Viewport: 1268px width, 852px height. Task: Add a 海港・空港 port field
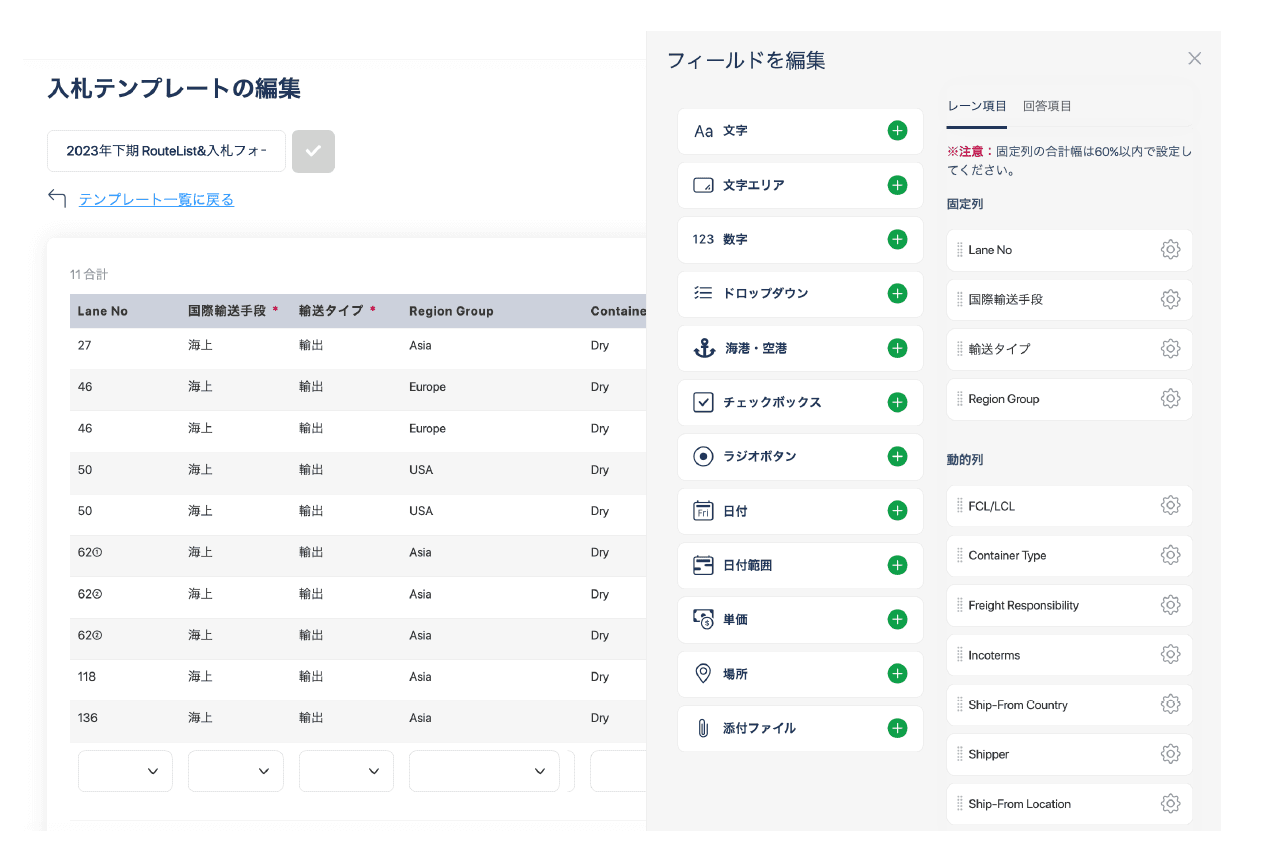897,348
